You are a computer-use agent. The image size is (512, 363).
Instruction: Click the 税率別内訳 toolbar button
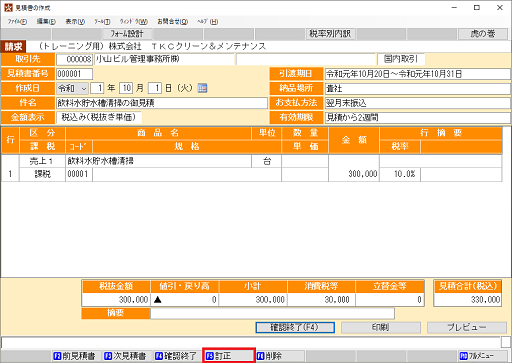click(x=330, y=34)
